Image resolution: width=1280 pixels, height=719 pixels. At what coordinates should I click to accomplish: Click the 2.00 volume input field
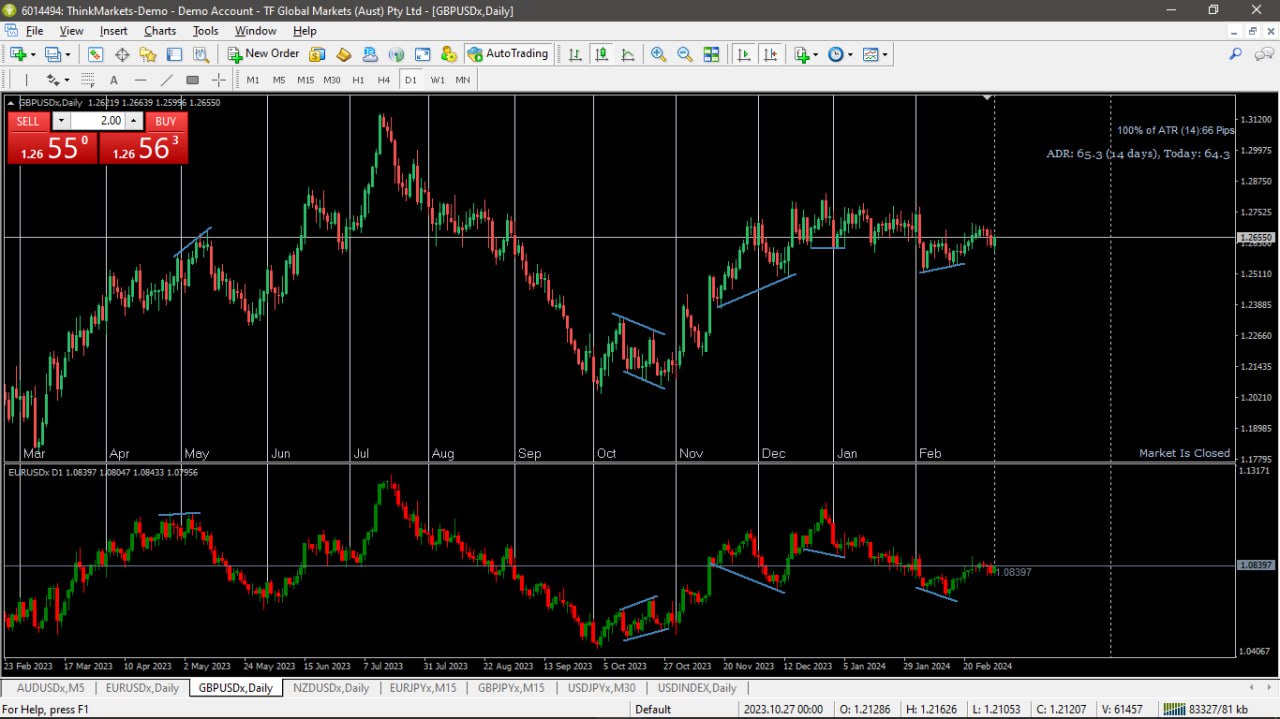tap(97, 121)
